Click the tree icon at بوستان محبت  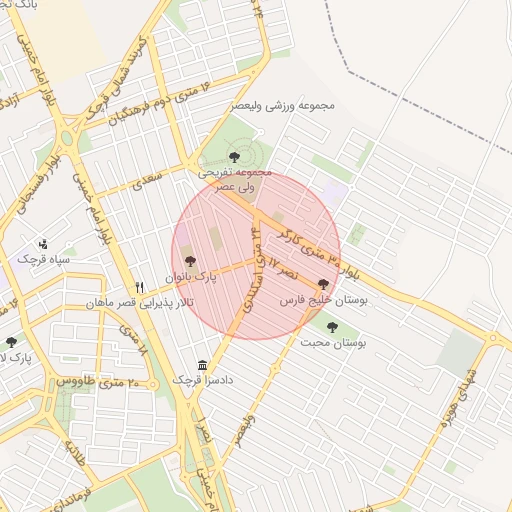click(x=332, y=328)
